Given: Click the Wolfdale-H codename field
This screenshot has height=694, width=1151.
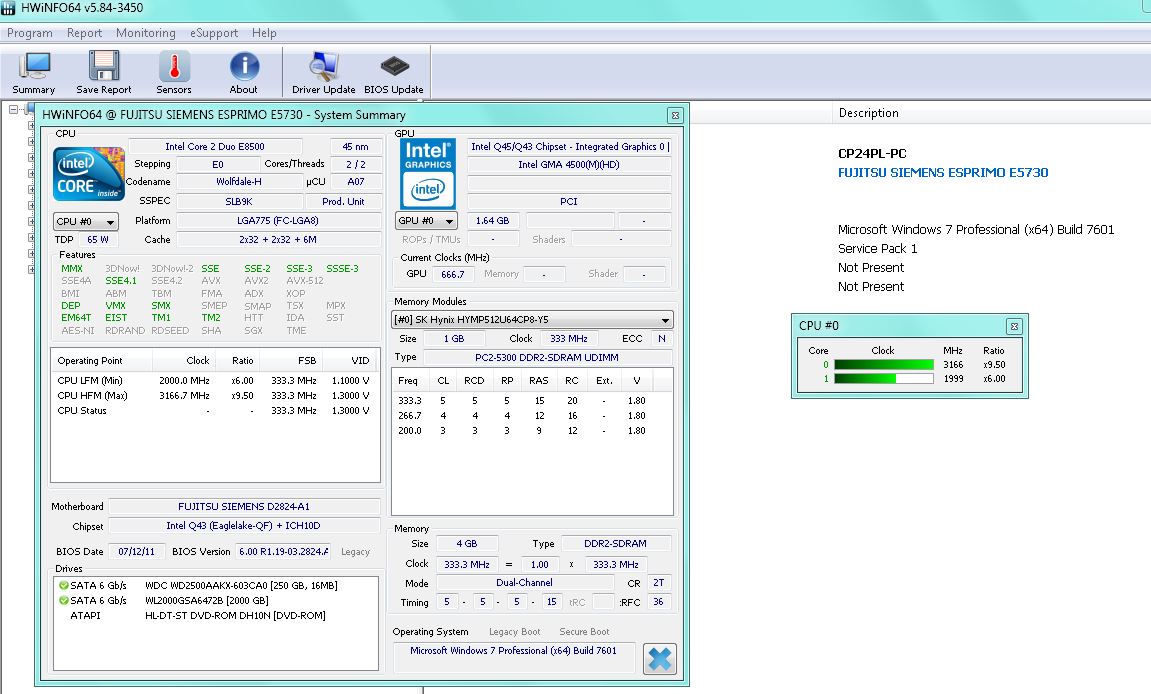Looking at the screenshot, I should (x=239, y=181).
